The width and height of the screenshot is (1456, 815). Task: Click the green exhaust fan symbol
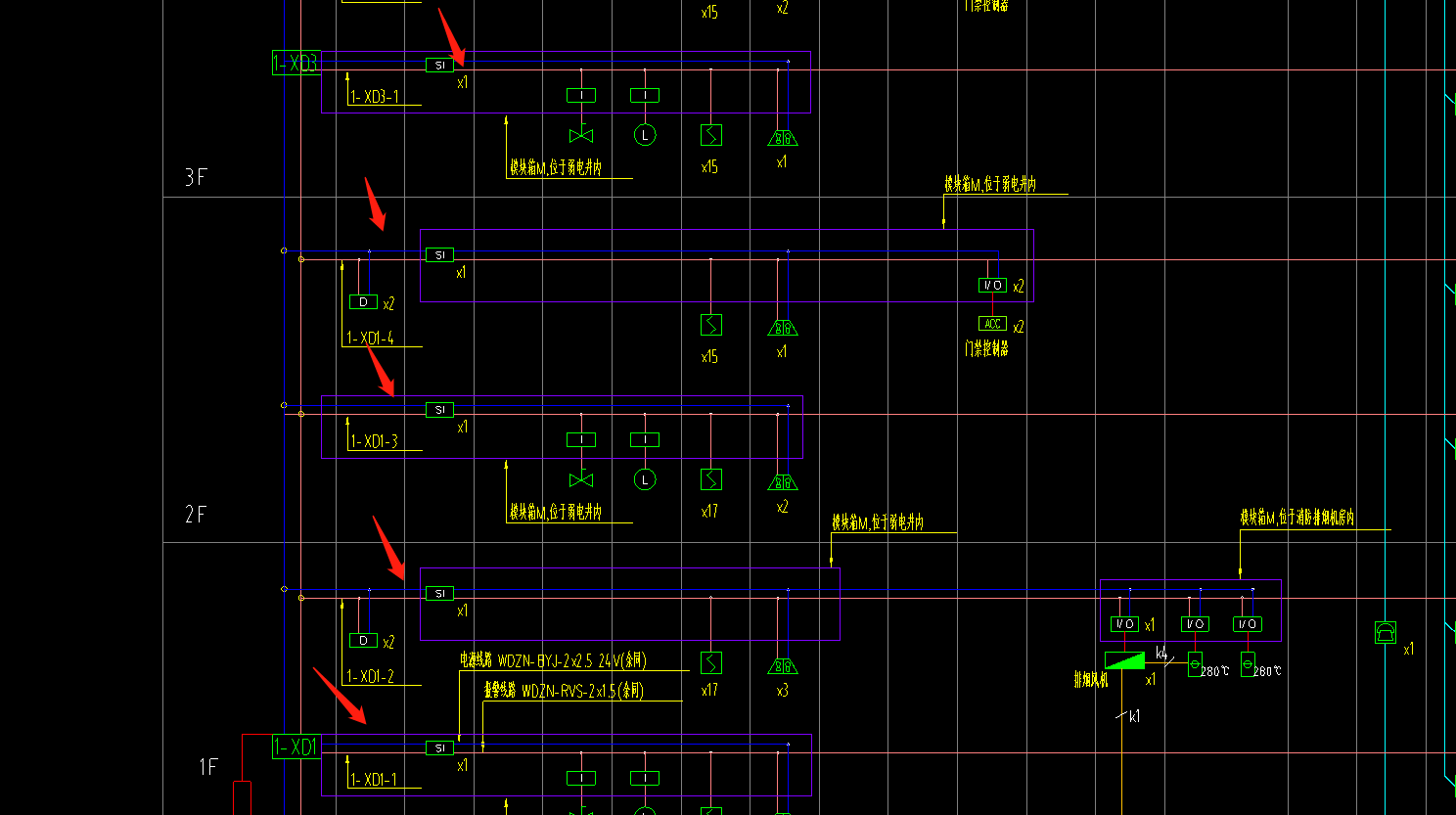[1124, 660]
